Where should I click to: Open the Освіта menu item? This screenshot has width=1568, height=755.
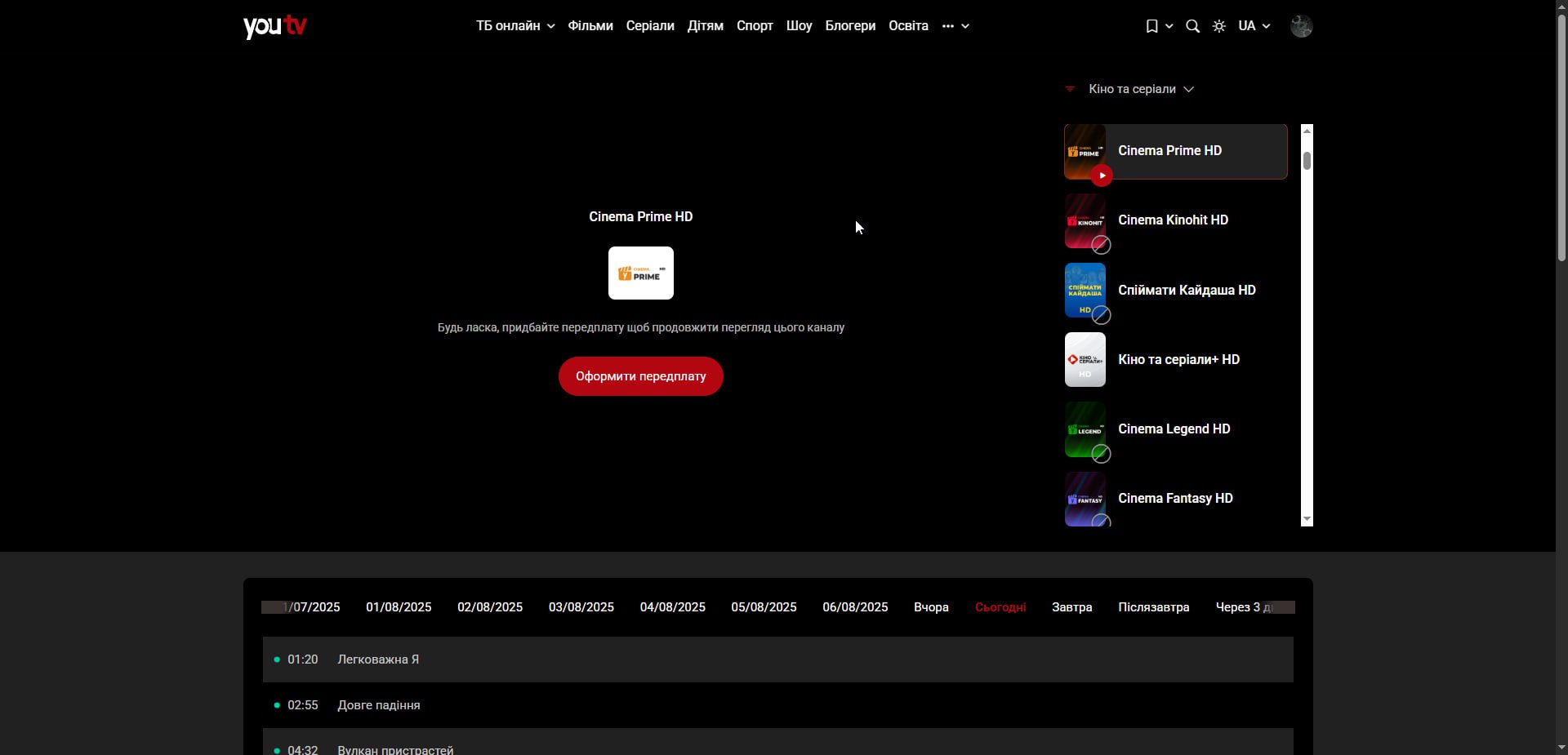pyautogui.click(x=908, y=26)
